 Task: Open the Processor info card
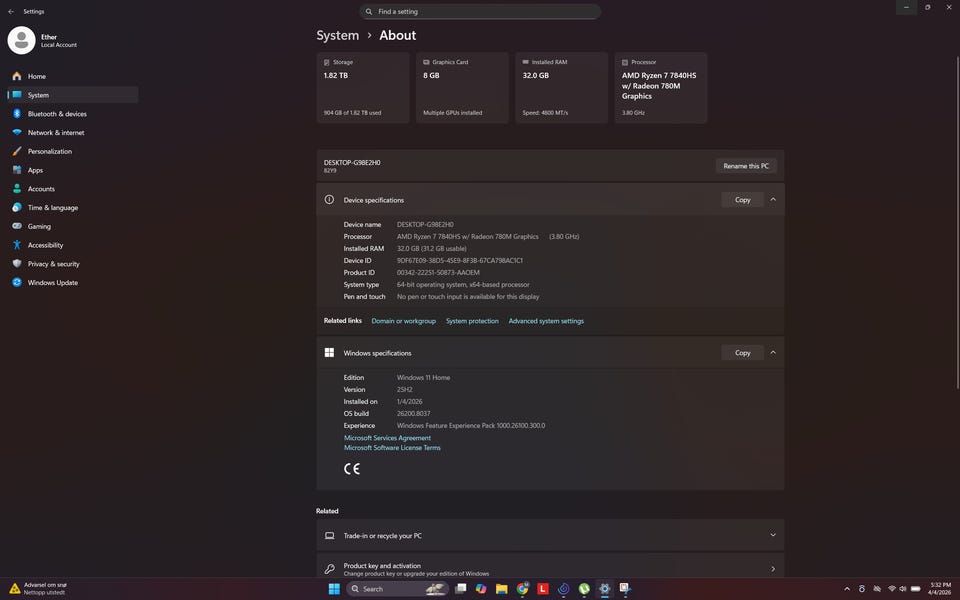[661, 88]
